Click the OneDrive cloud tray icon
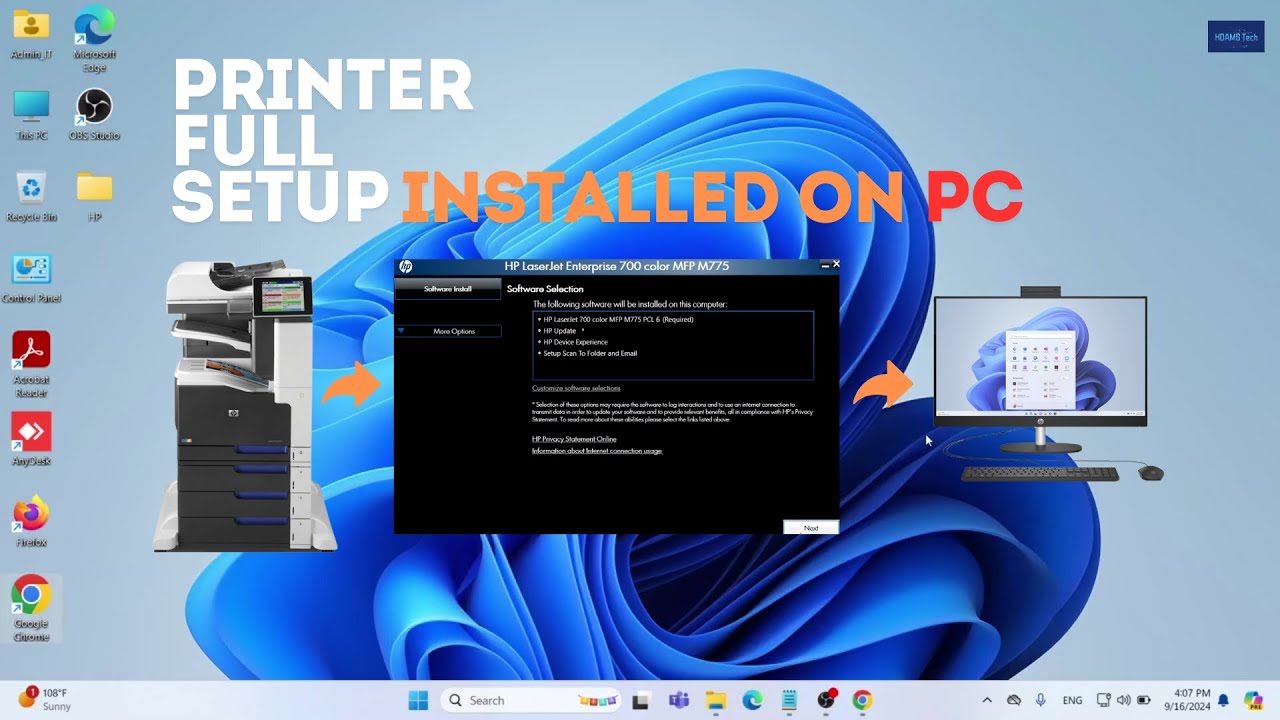The height and width of the screenshot is (720, 1280). [1014, 700]
